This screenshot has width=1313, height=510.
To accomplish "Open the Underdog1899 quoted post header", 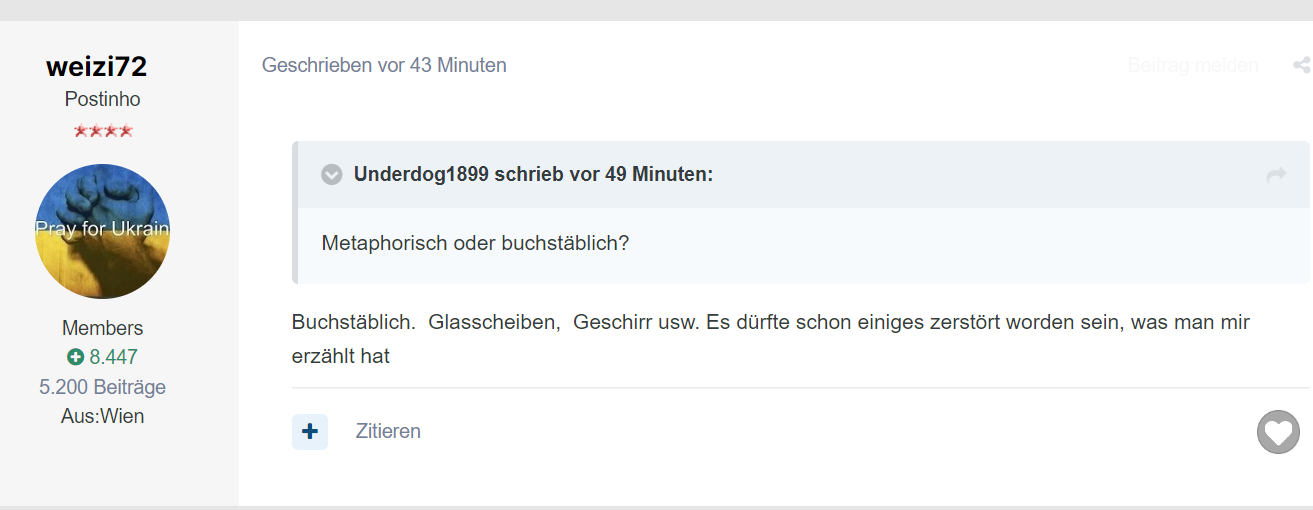I will [x=533, y=175].
